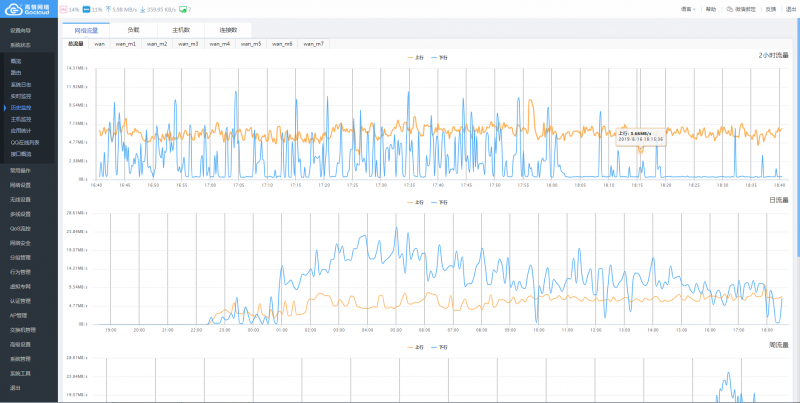Viewport: 800px width, 403px height.
Task: Click the WeChat icon beside 微信绑定
Action: point(730,9)
